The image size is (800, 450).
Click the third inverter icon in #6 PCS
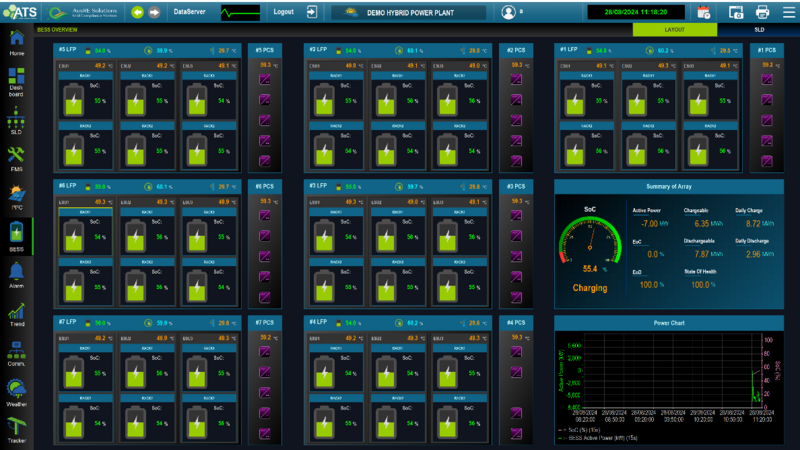point(265,256)
